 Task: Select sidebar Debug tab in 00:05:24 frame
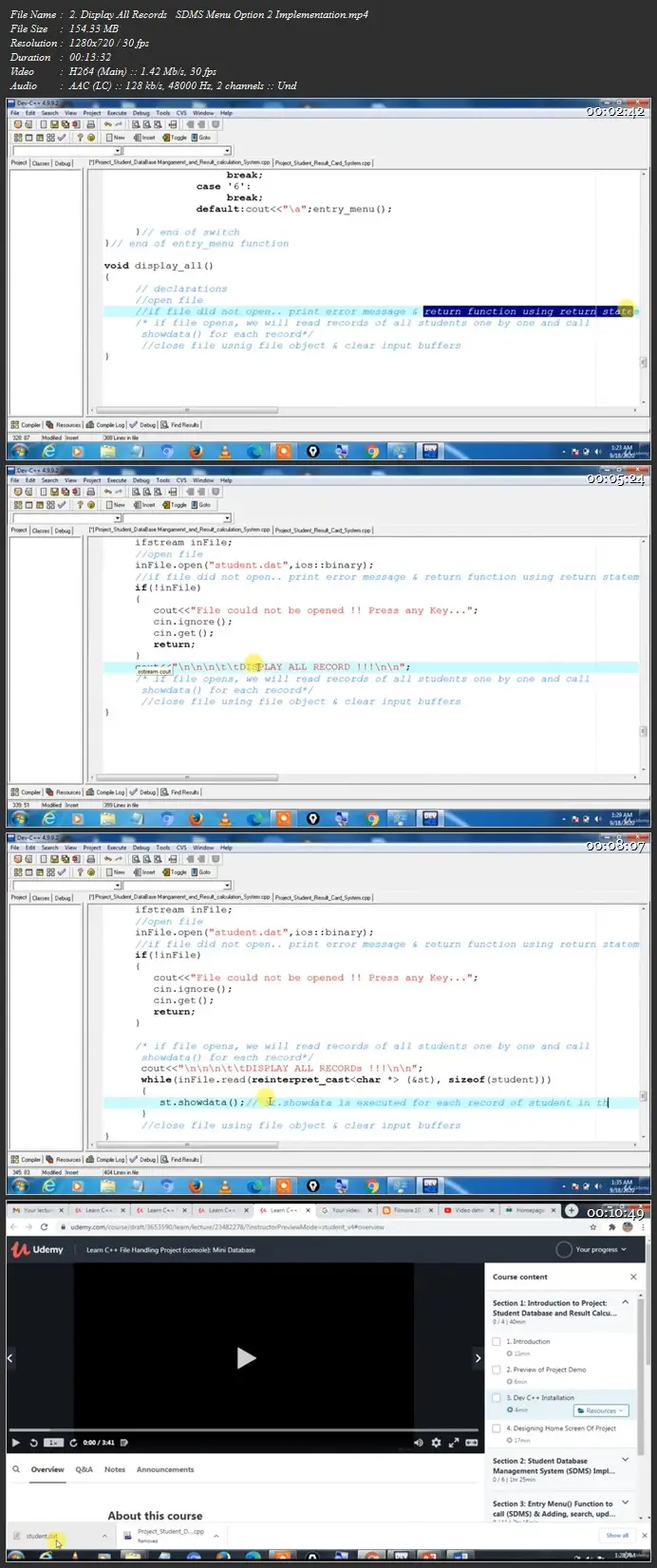(x=63, y=530)
